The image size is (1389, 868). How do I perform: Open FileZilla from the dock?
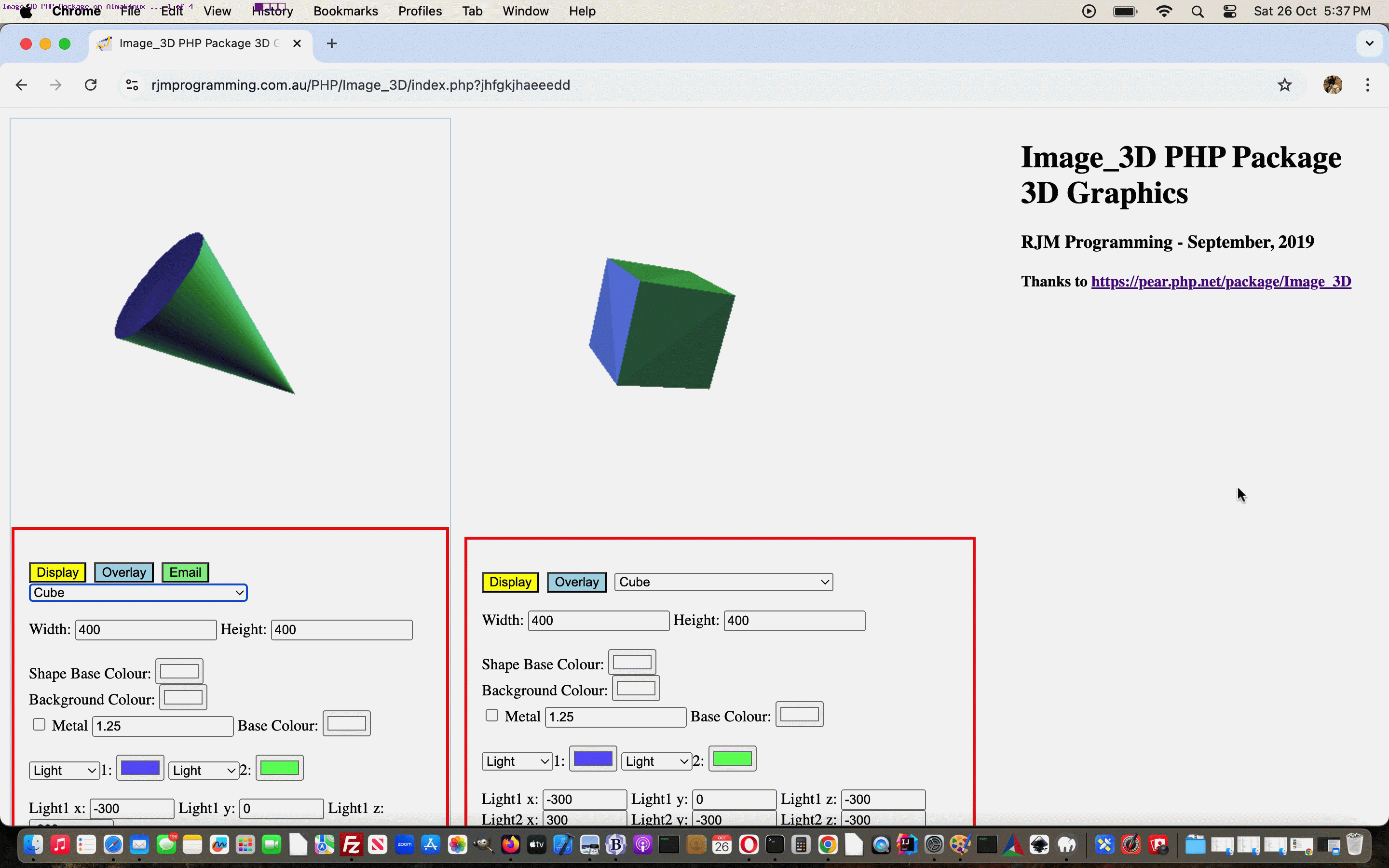351,844
